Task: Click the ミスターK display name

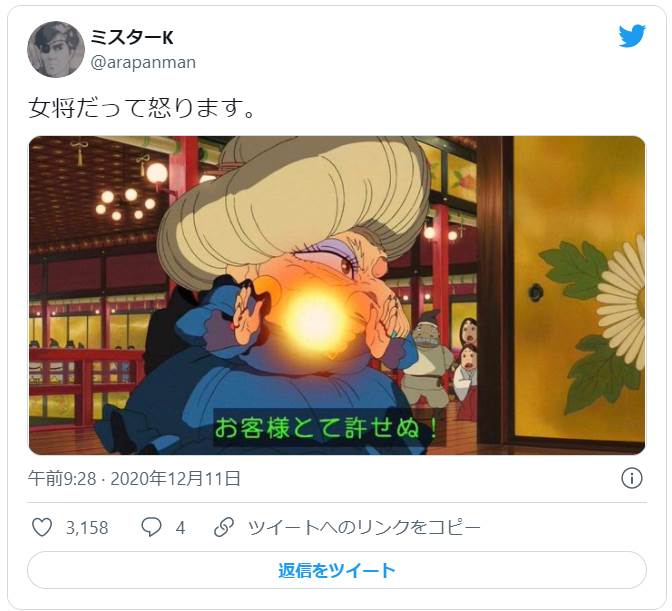Action: click(x=132, y=37)
